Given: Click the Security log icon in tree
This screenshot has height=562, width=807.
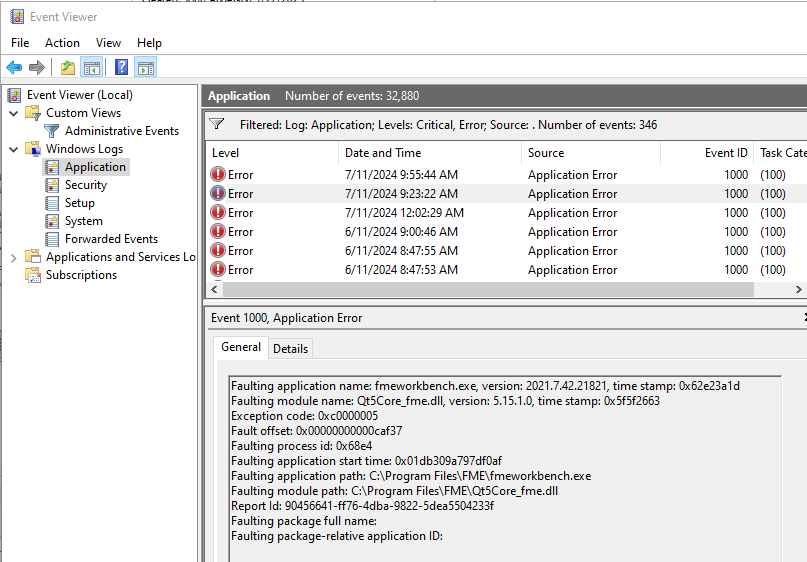Looking at the screenshot, I should pyautogui.click(x=52, y=185).
